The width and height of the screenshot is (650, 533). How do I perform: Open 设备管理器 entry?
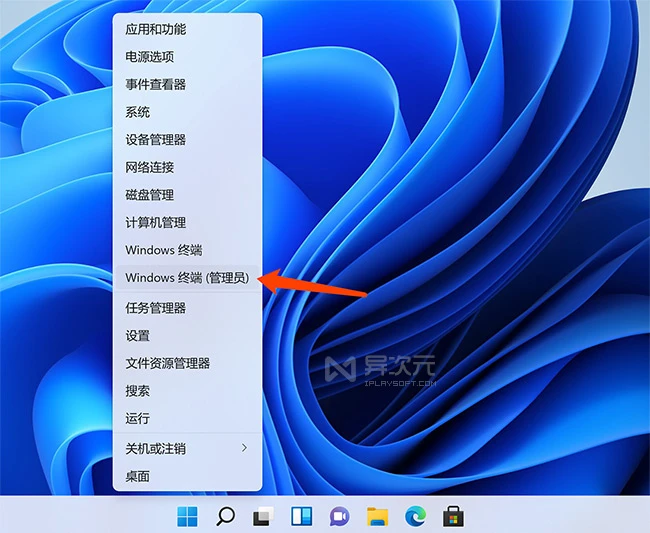[x=187, y=140]
